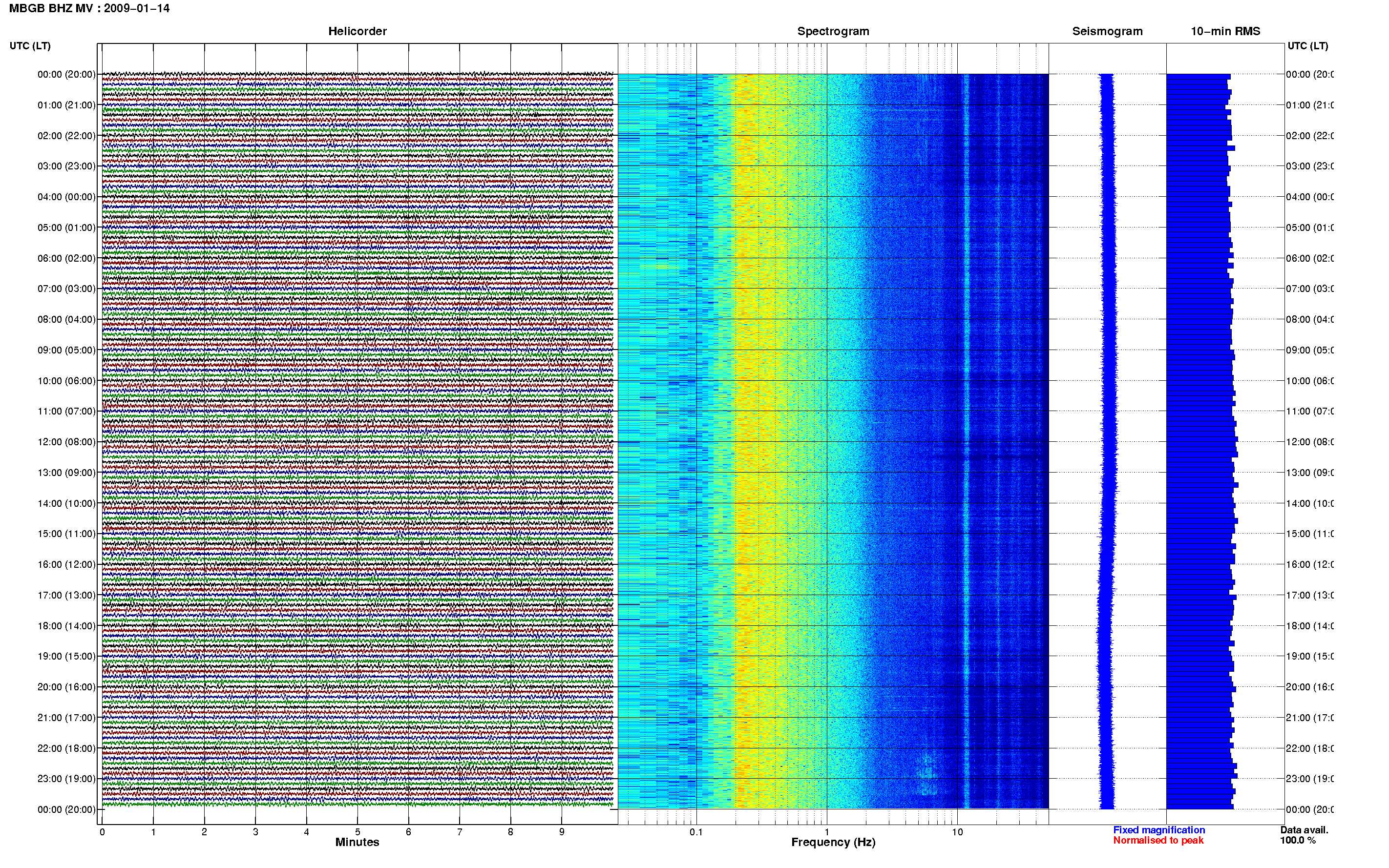Click the '100.0 %' data availability value
This screenshot has height=868, width=1389.
tap(1298, 841)
